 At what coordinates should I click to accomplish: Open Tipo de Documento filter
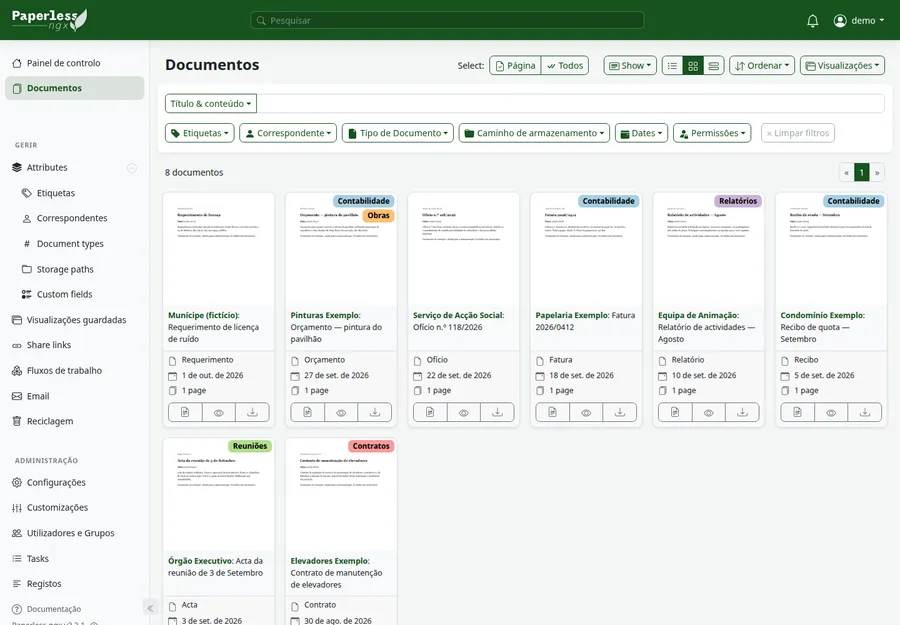(398, 133)
